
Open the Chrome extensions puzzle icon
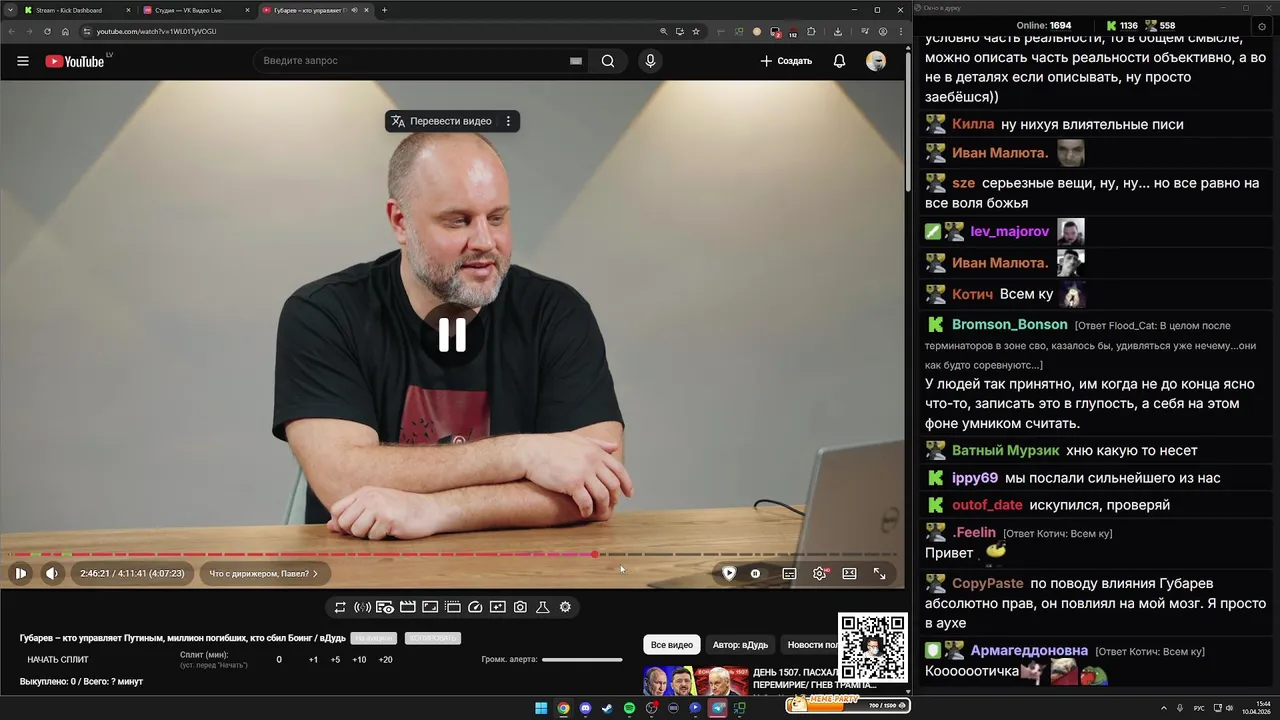811,31
